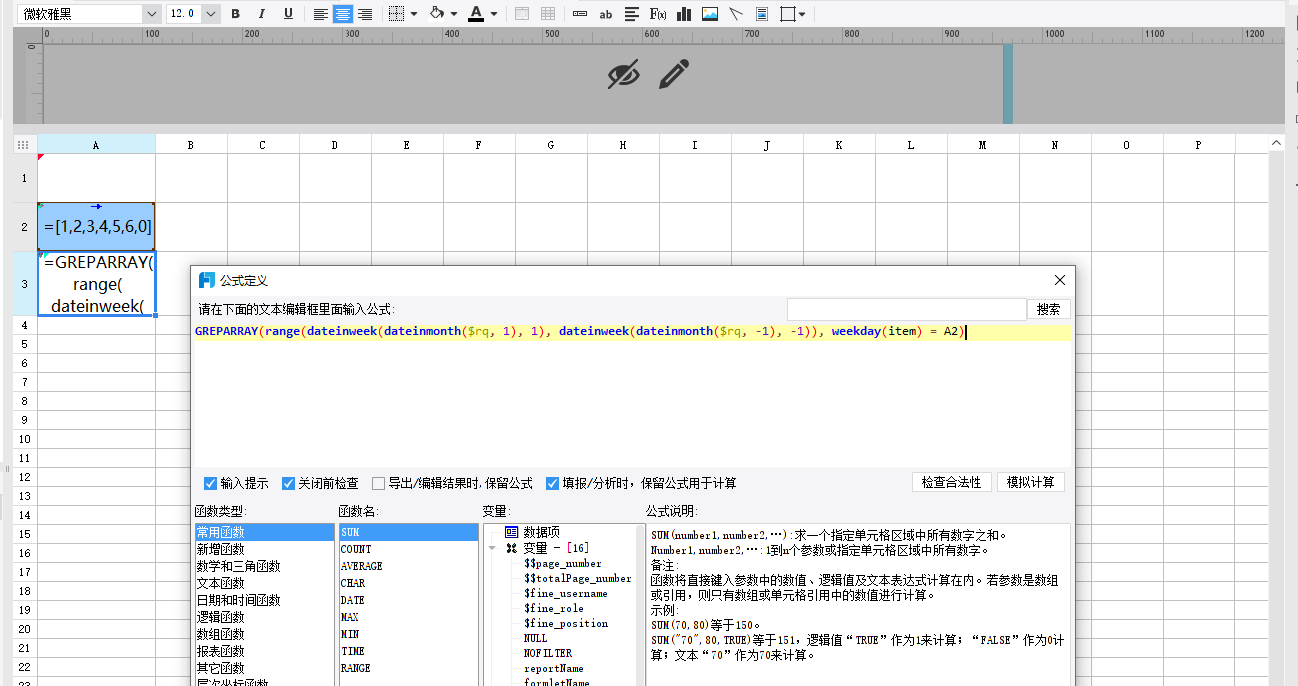Select the COUNT function name
Screen dimensions: 1298x686
(x=408, y=549)
